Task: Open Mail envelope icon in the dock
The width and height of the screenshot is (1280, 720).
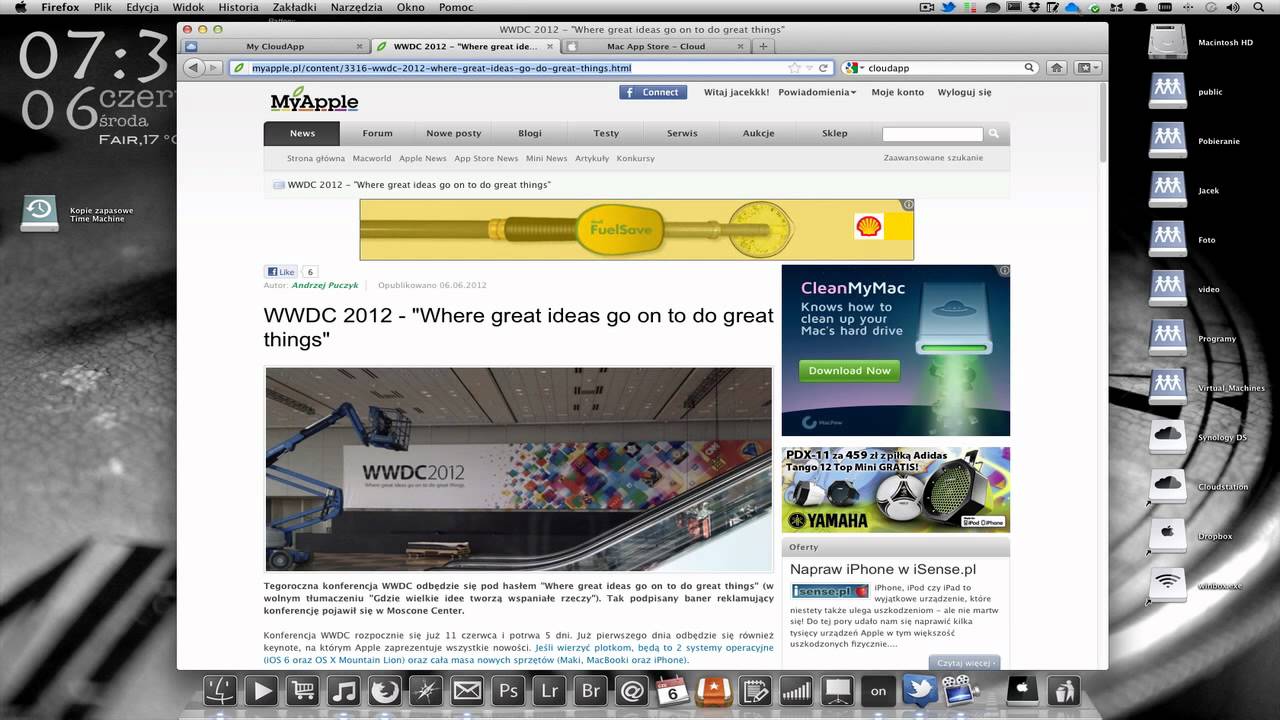Action: (x=467, y=691)
